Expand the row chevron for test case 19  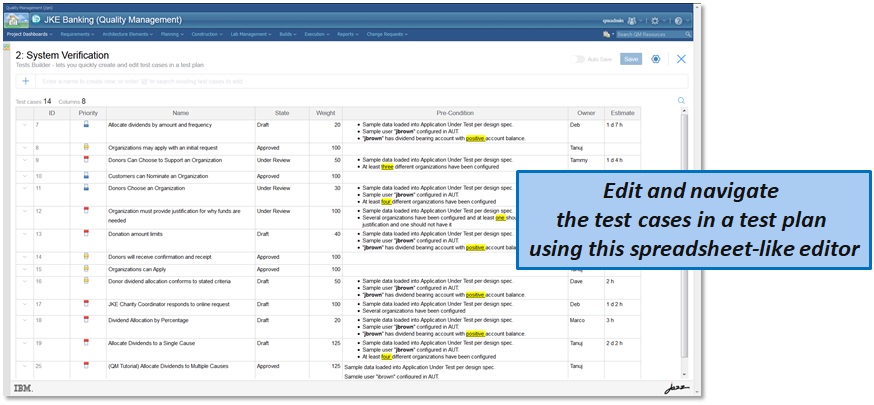pos(25,343)
